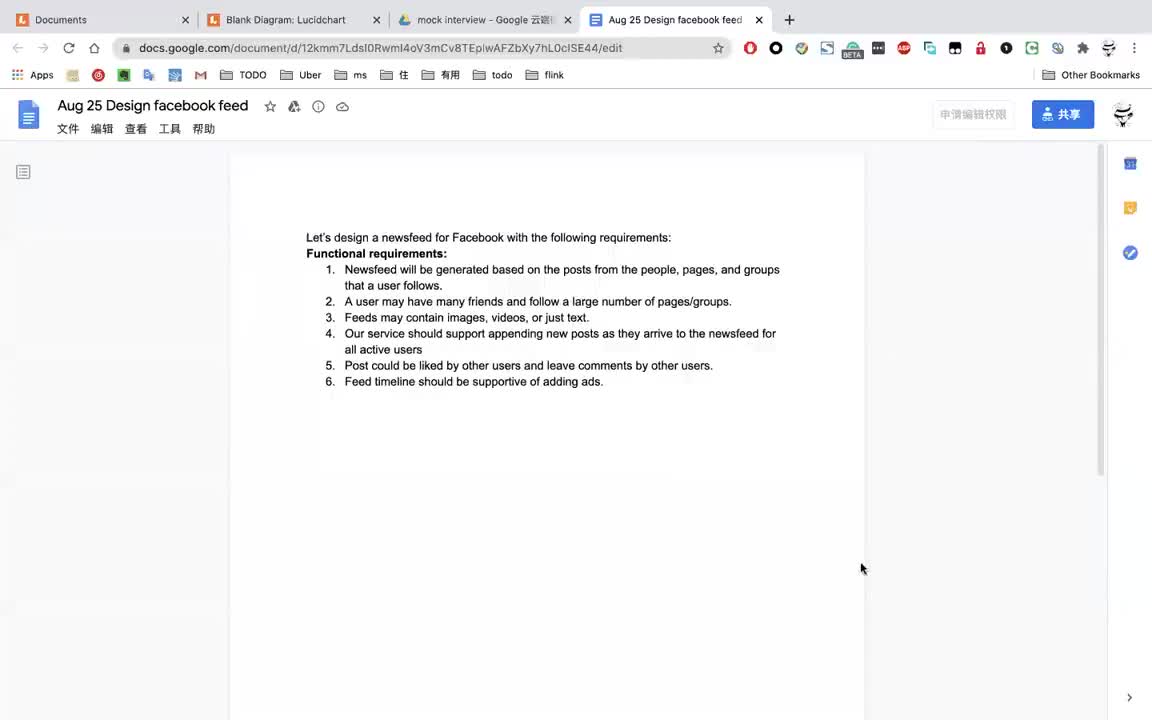Screen dimensions: 1152x720
Task: Star the document Aug 25 Design facebook feed
Action: click(270, 107)
